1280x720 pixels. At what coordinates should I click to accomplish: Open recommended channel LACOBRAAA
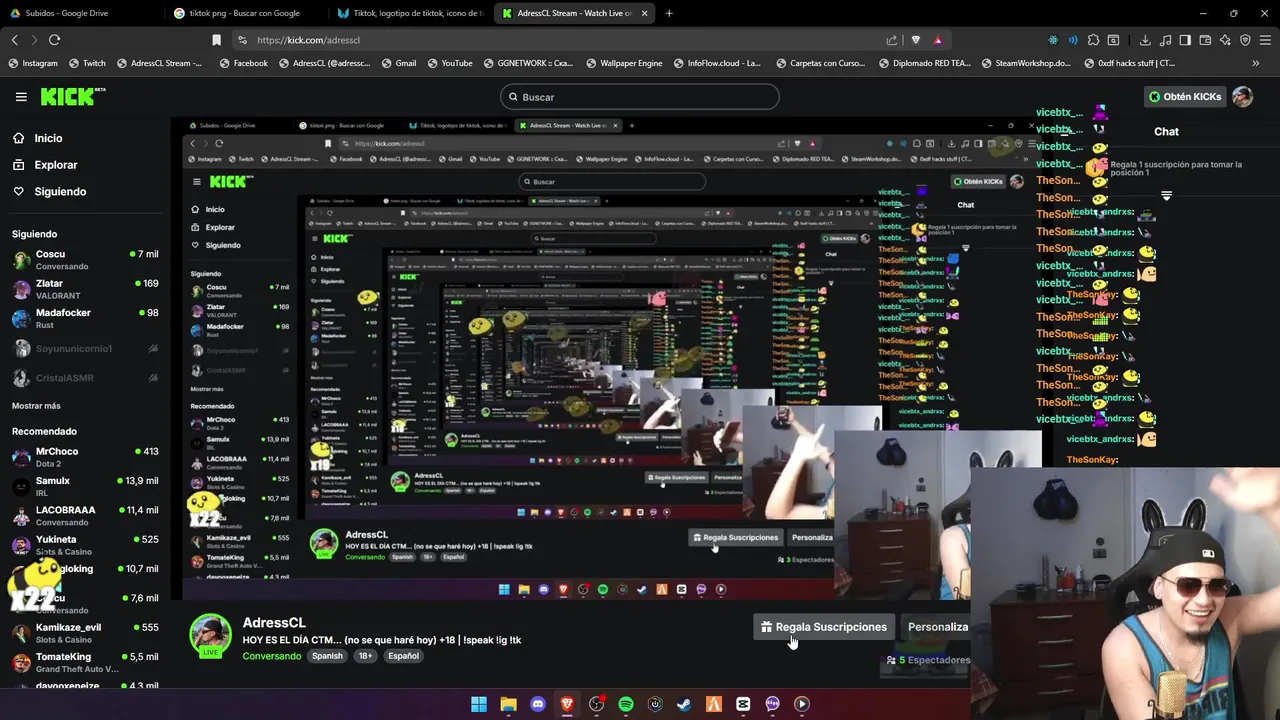(x=85, y=516)
